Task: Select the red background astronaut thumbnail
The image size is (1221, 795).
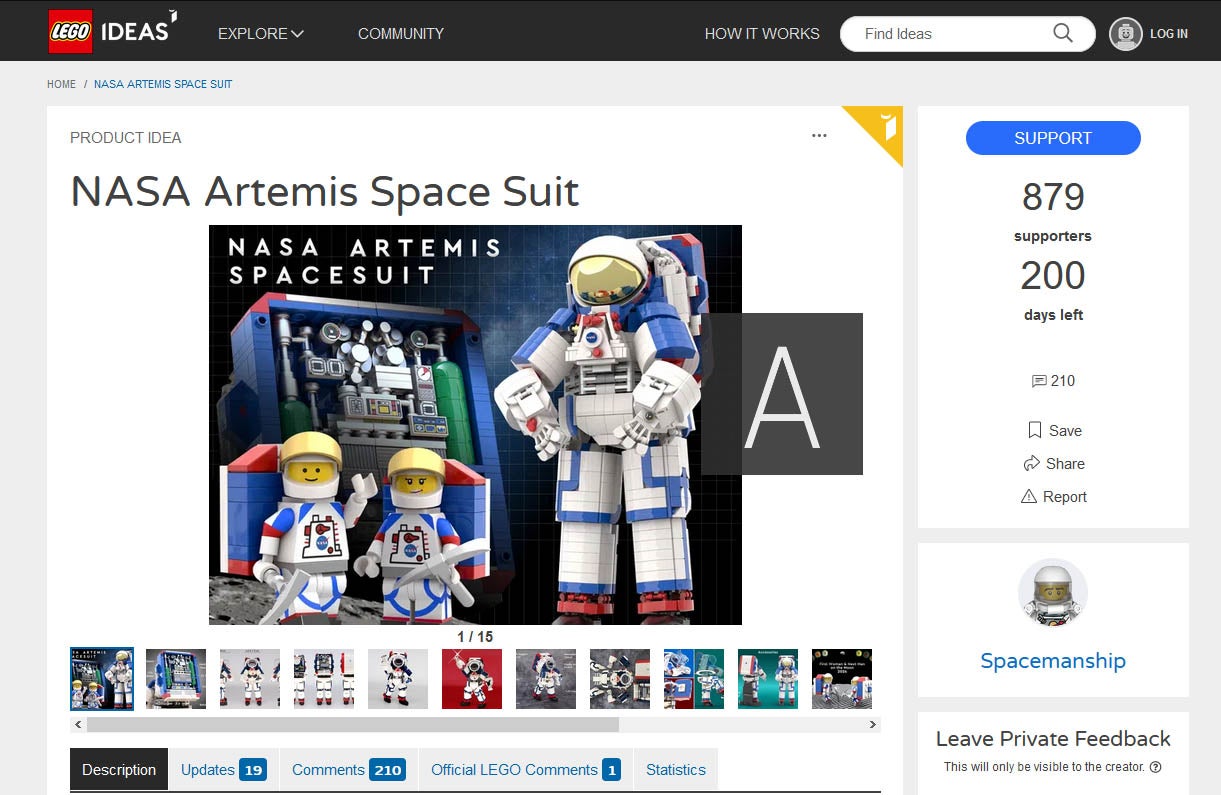Action: click(x=472, y=678)
